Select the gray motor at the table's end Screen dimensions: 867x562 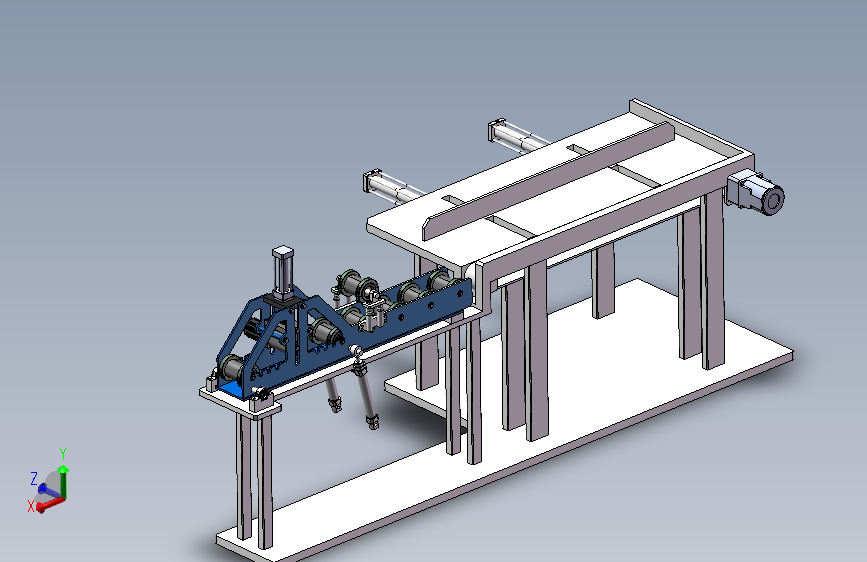click(x=755, y=192)
